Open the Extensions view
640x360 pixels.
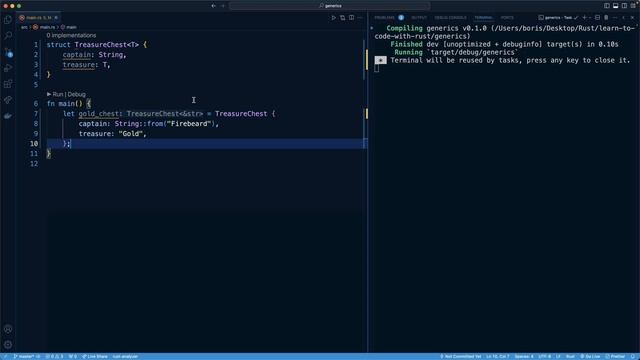(x=8, y=84)
